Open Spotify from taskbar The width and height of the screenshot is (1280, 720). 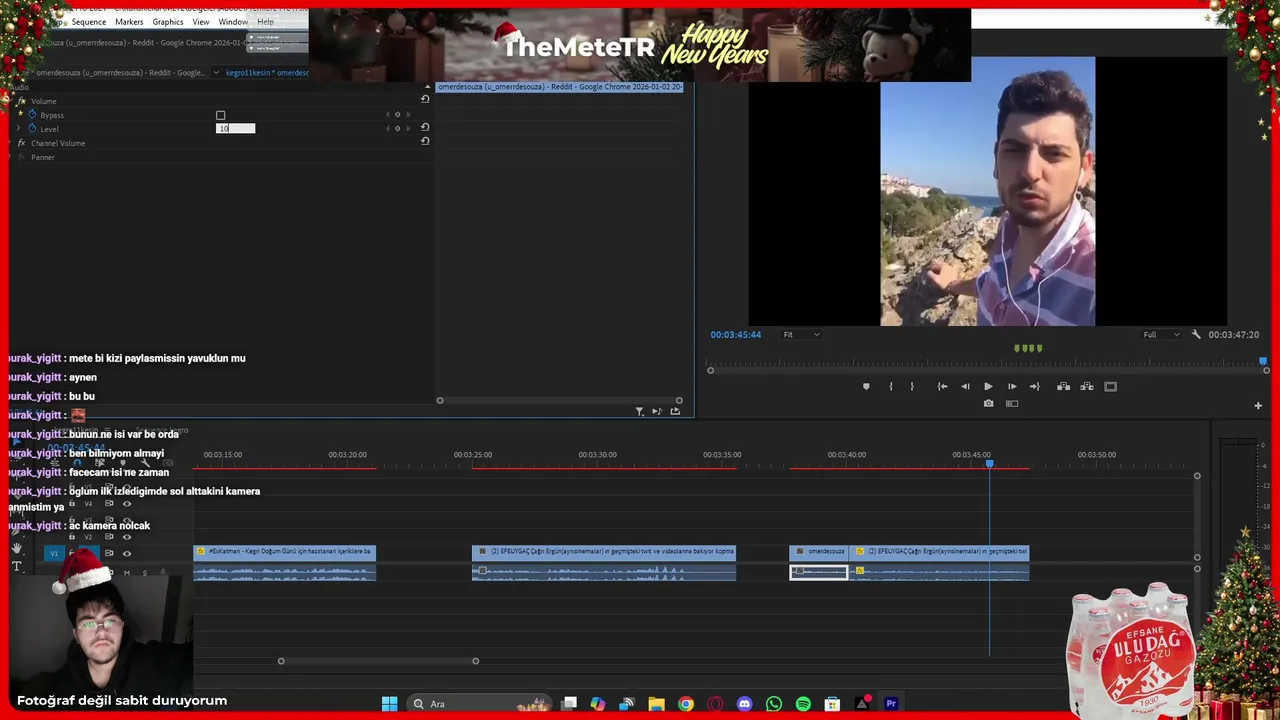tap(803, 704)
